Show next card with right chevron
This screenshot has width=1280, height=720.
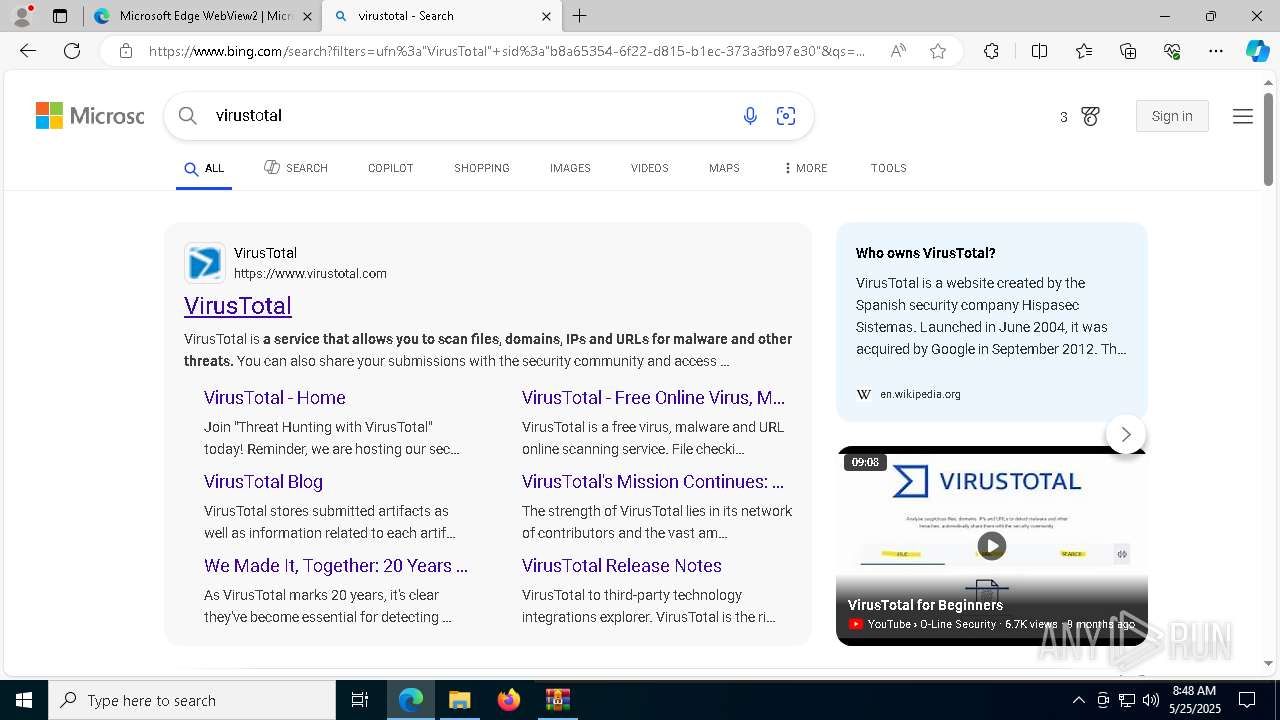click(x=1126, y=434)
